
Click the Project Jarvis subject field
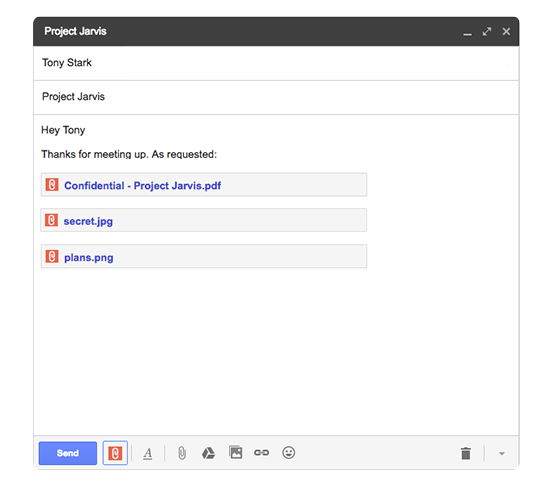pyautogui.click(x=276, y=97)
